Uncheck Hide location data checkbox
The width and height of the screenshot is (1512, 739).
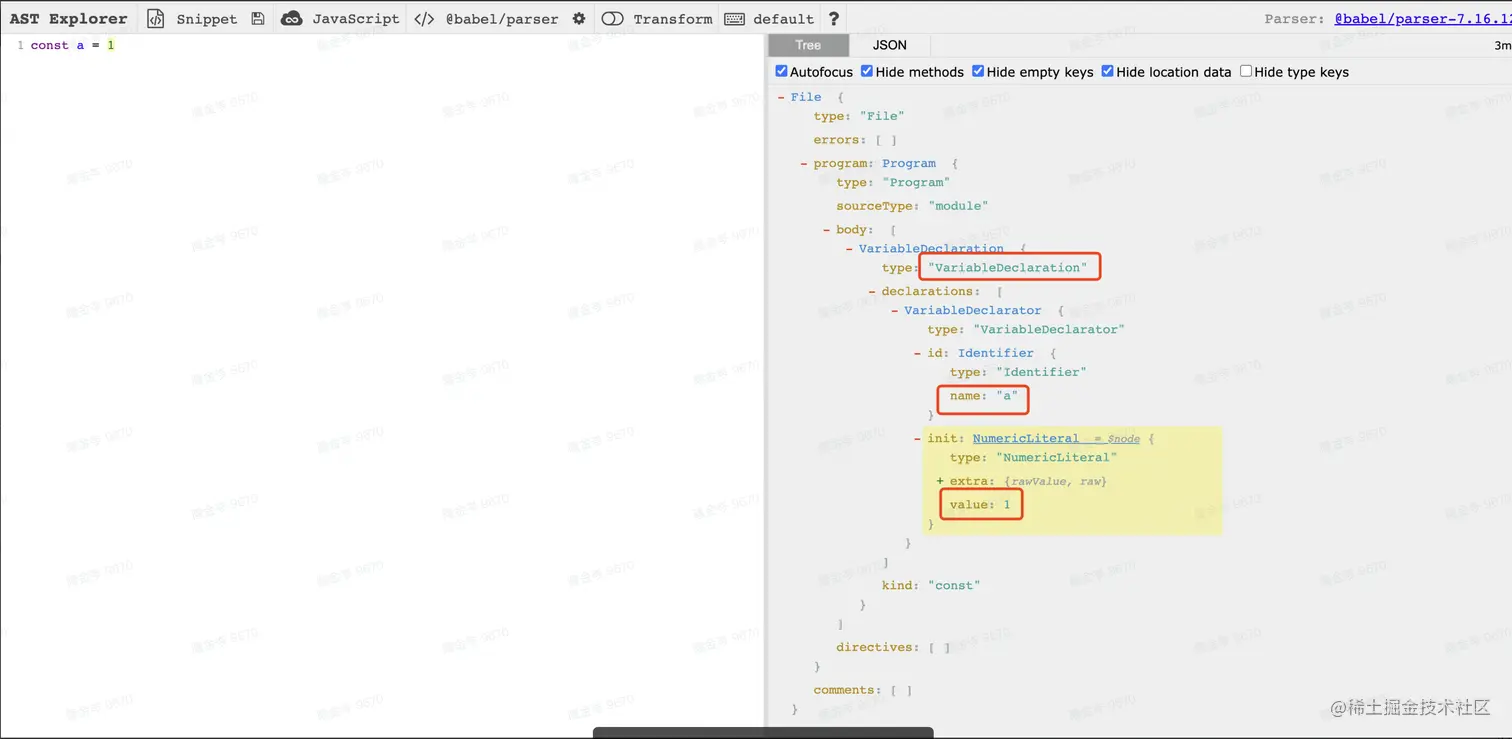pyautogui.click(x=1108, y=71)
